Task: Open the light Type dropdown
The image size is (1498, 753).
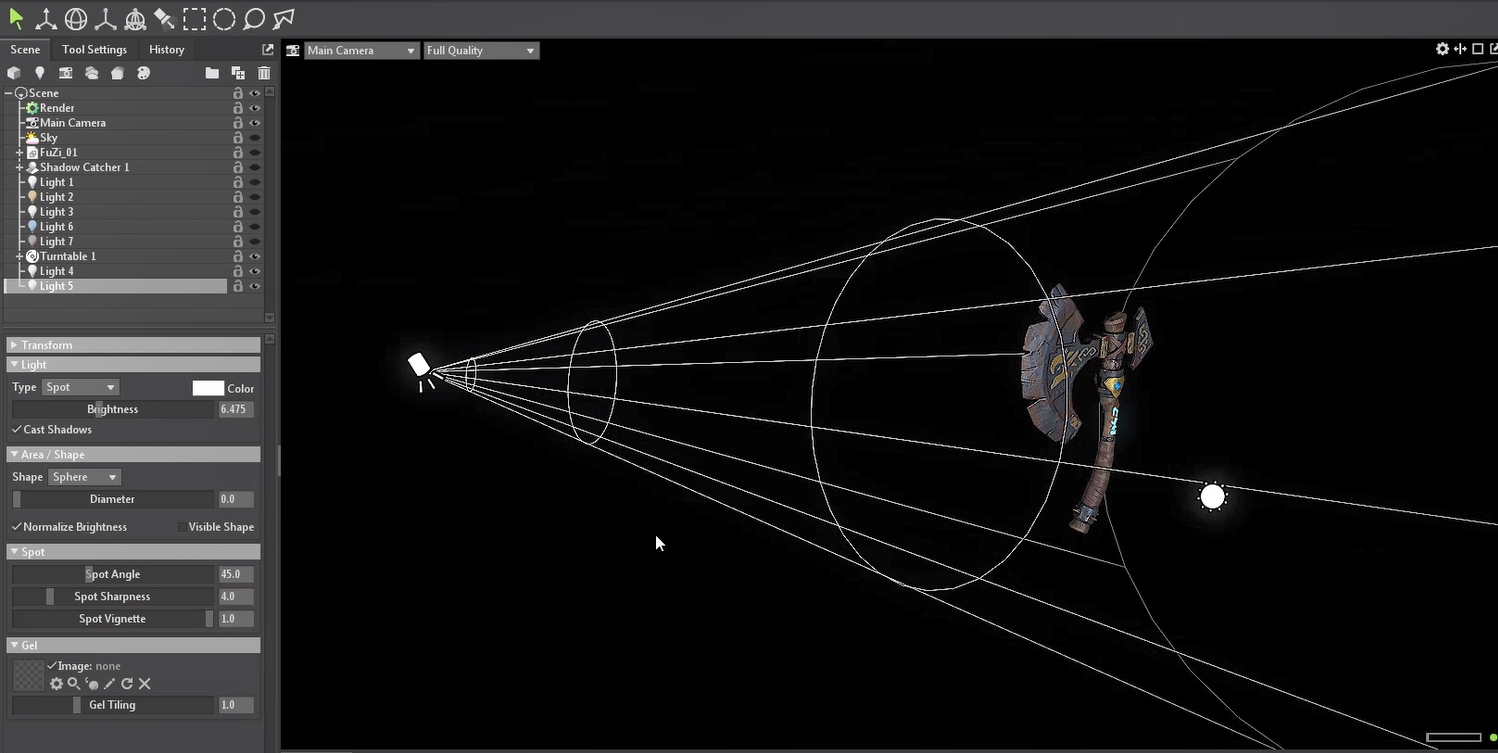Action: click(x=81, y=387)
